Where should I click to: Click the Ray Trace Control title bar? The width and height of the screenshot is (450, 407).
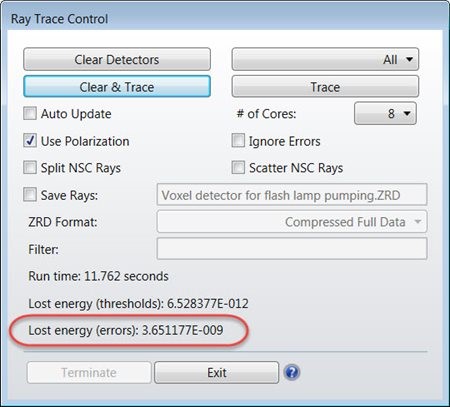pyautogui.click(x=225, y=19)
